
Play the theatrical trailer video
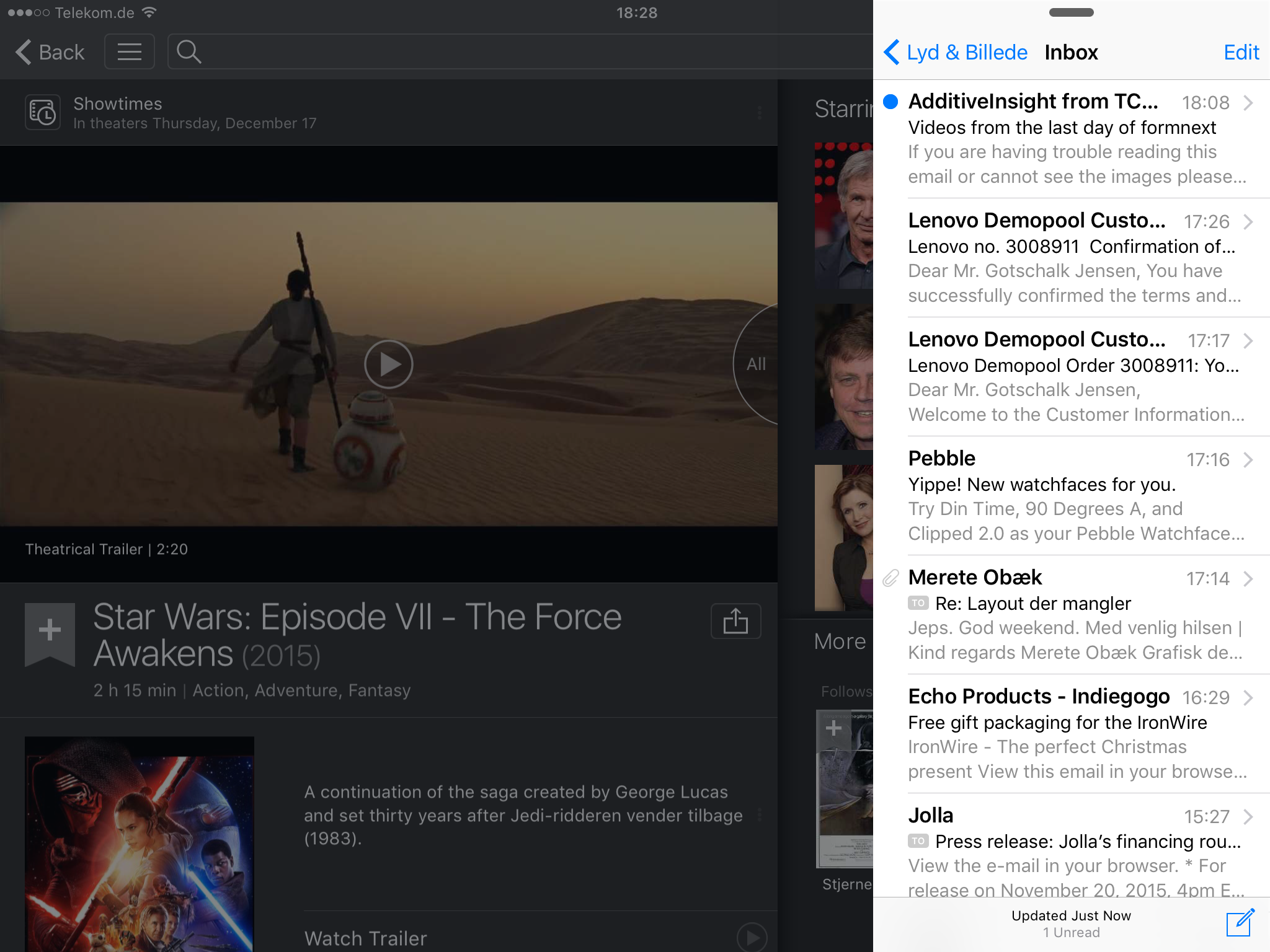[x=388, y=364]
